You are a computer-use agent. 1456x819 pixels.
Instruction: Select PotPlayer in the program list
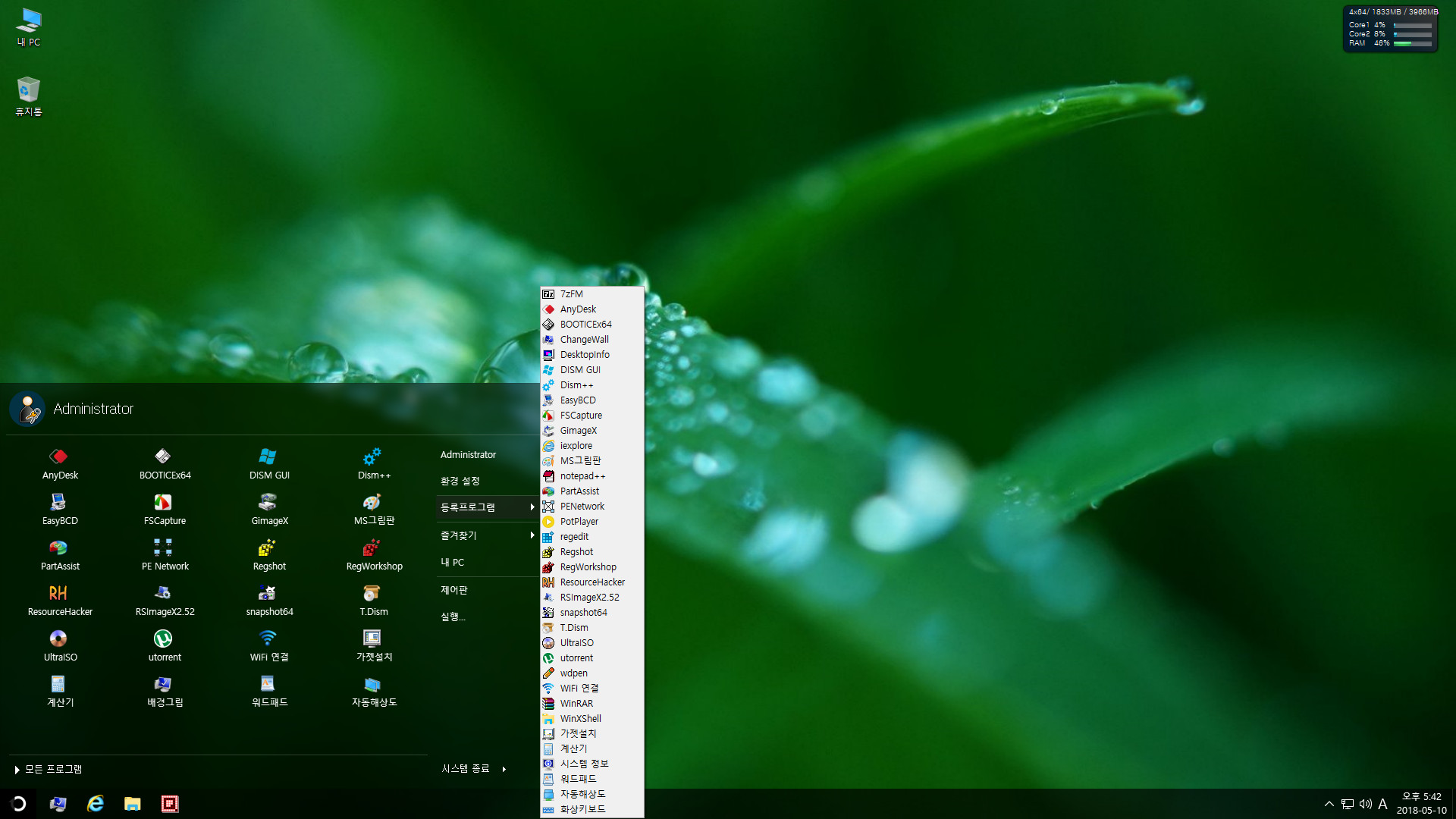(592, 521)
